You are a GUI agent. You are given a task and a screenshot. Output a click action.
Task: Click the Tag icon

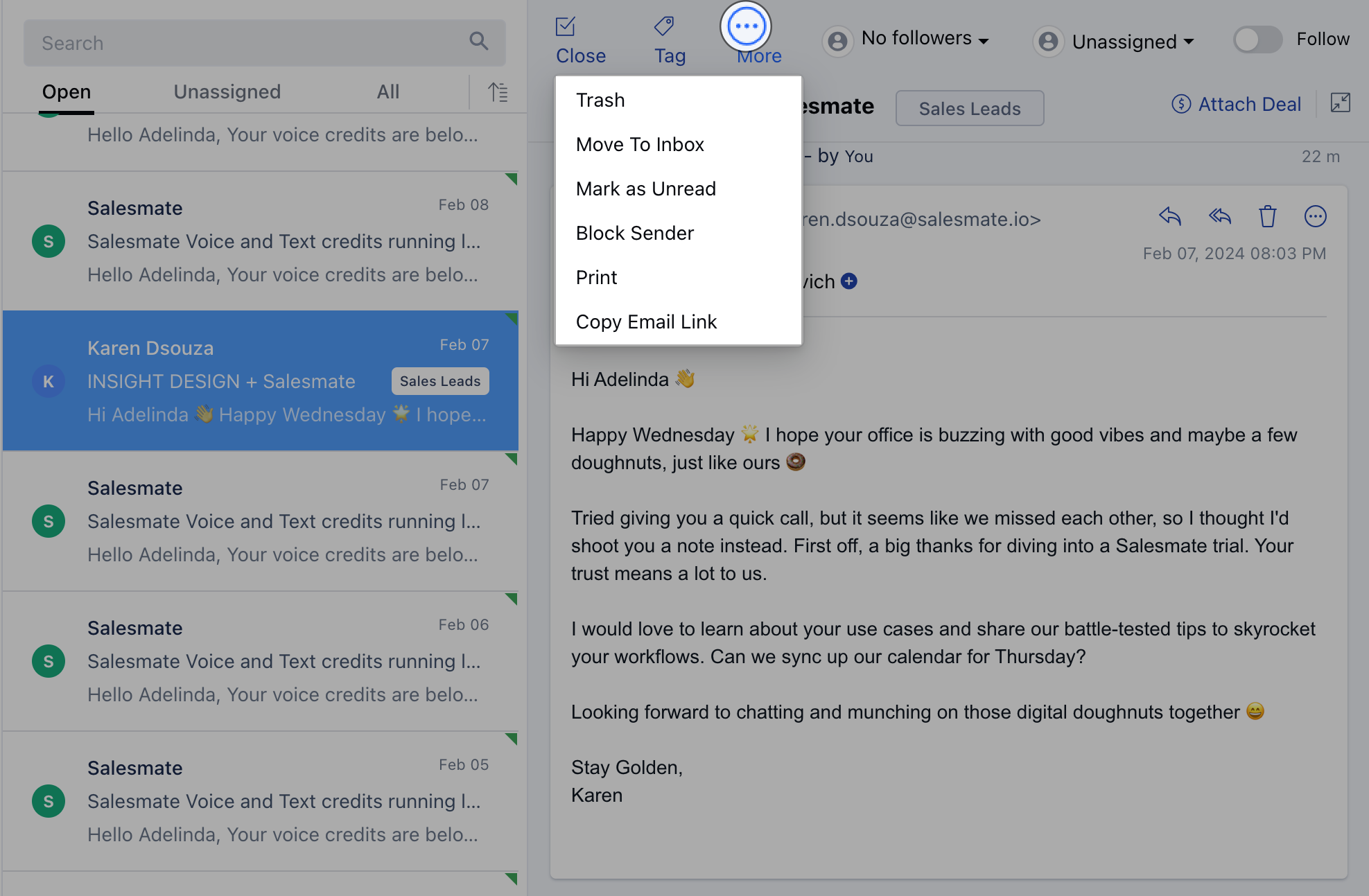click(x=664, y=27)
